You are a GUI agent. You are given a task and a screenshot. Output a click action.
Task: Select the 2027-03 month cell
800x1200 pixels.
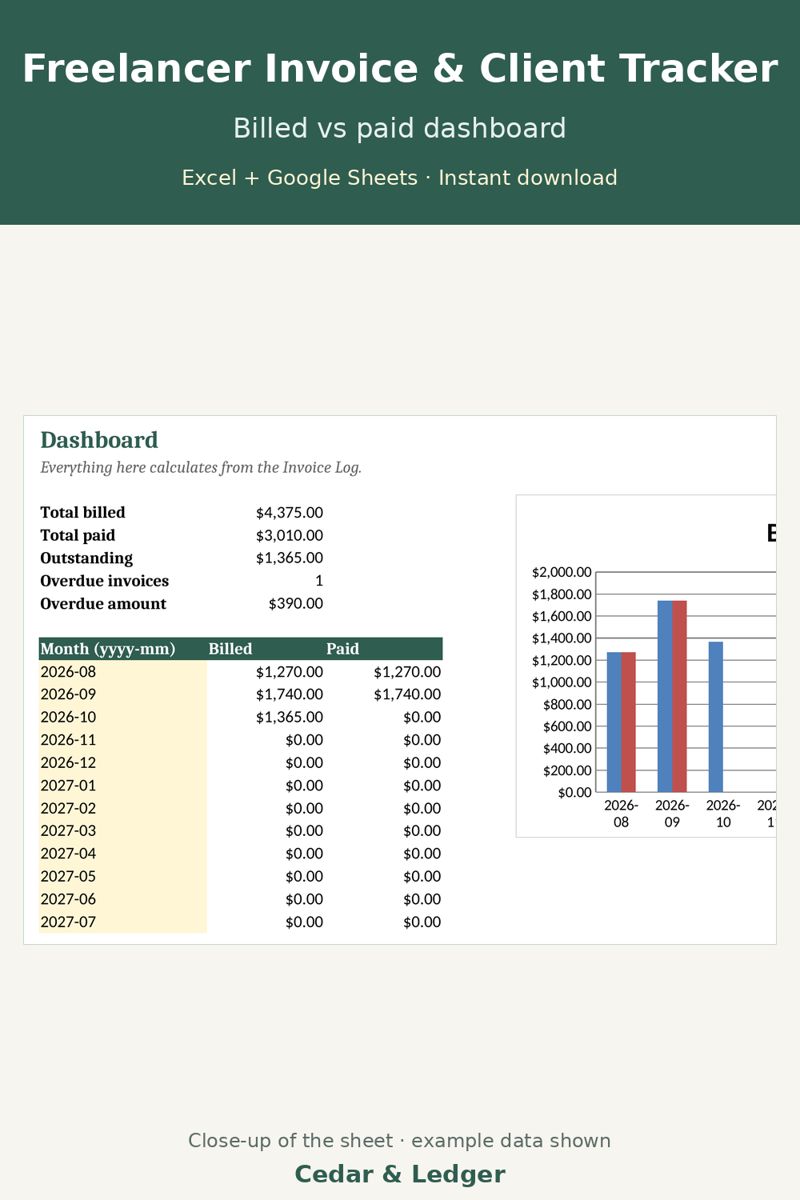(x=123, y=831)
